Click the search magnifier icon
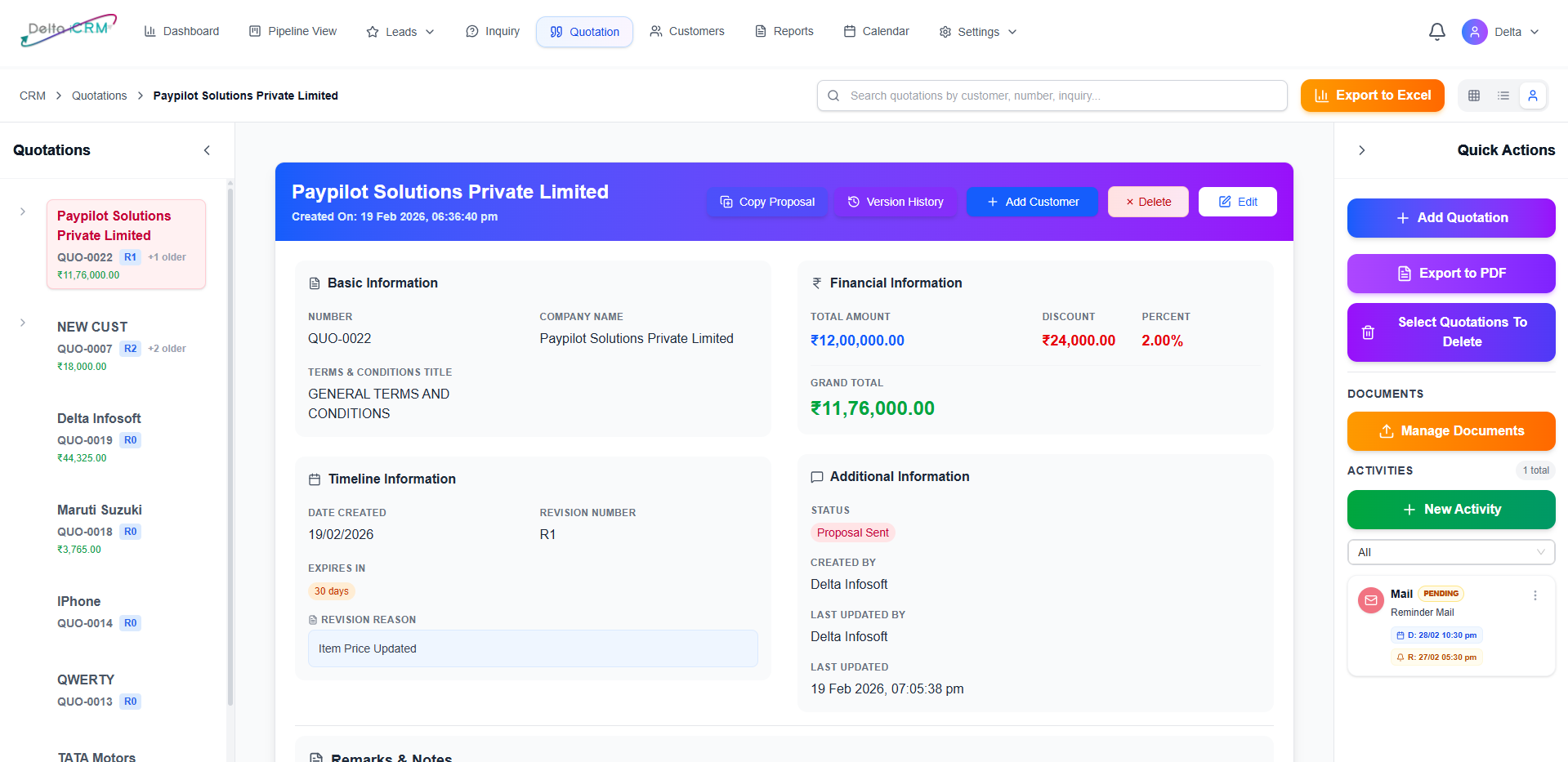The height and width of the screenshot is (762, 1568). (833, 96)
